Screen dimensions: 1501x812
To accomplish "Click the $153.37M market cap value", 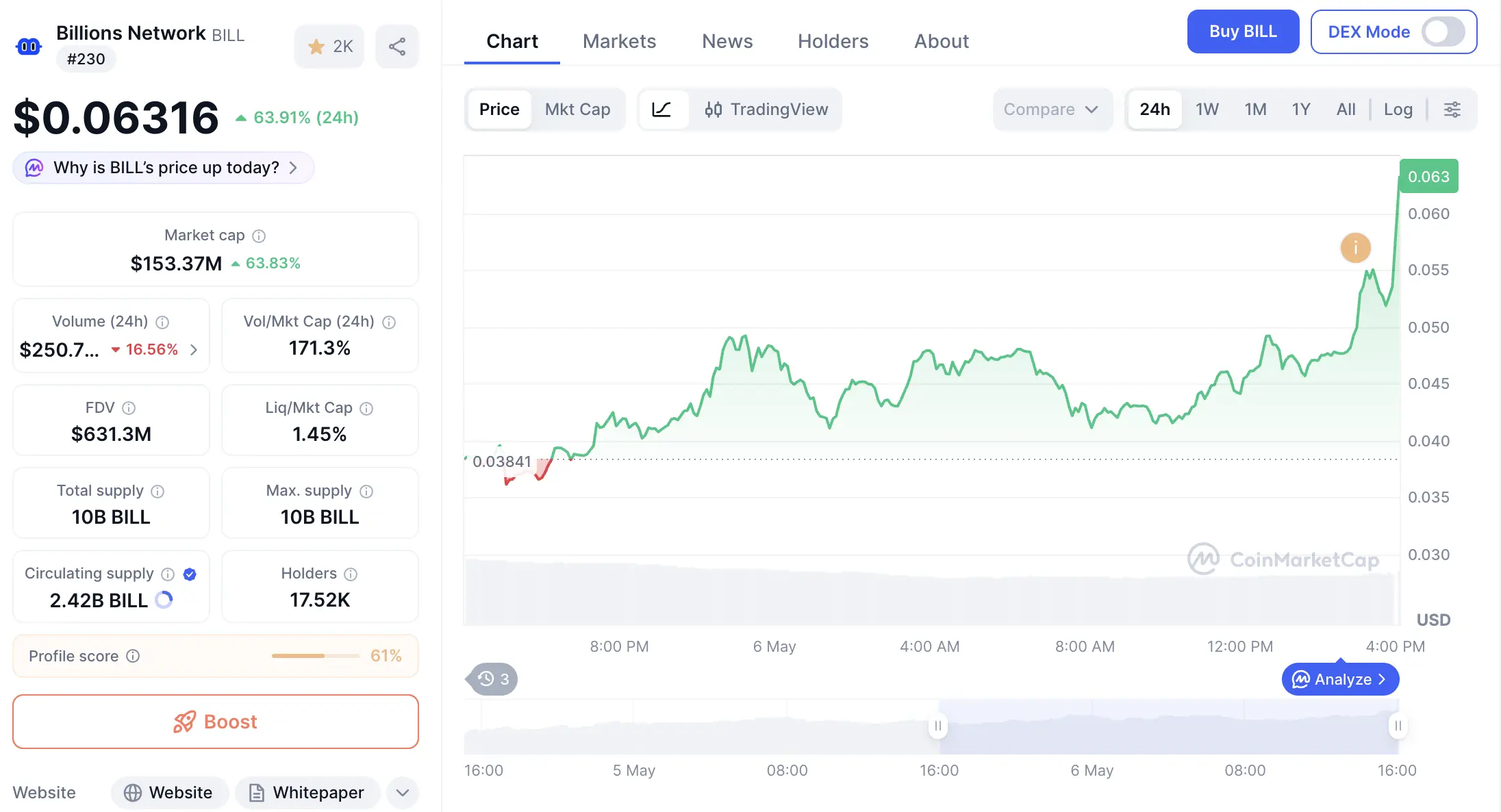I will (x=177, y=264).
